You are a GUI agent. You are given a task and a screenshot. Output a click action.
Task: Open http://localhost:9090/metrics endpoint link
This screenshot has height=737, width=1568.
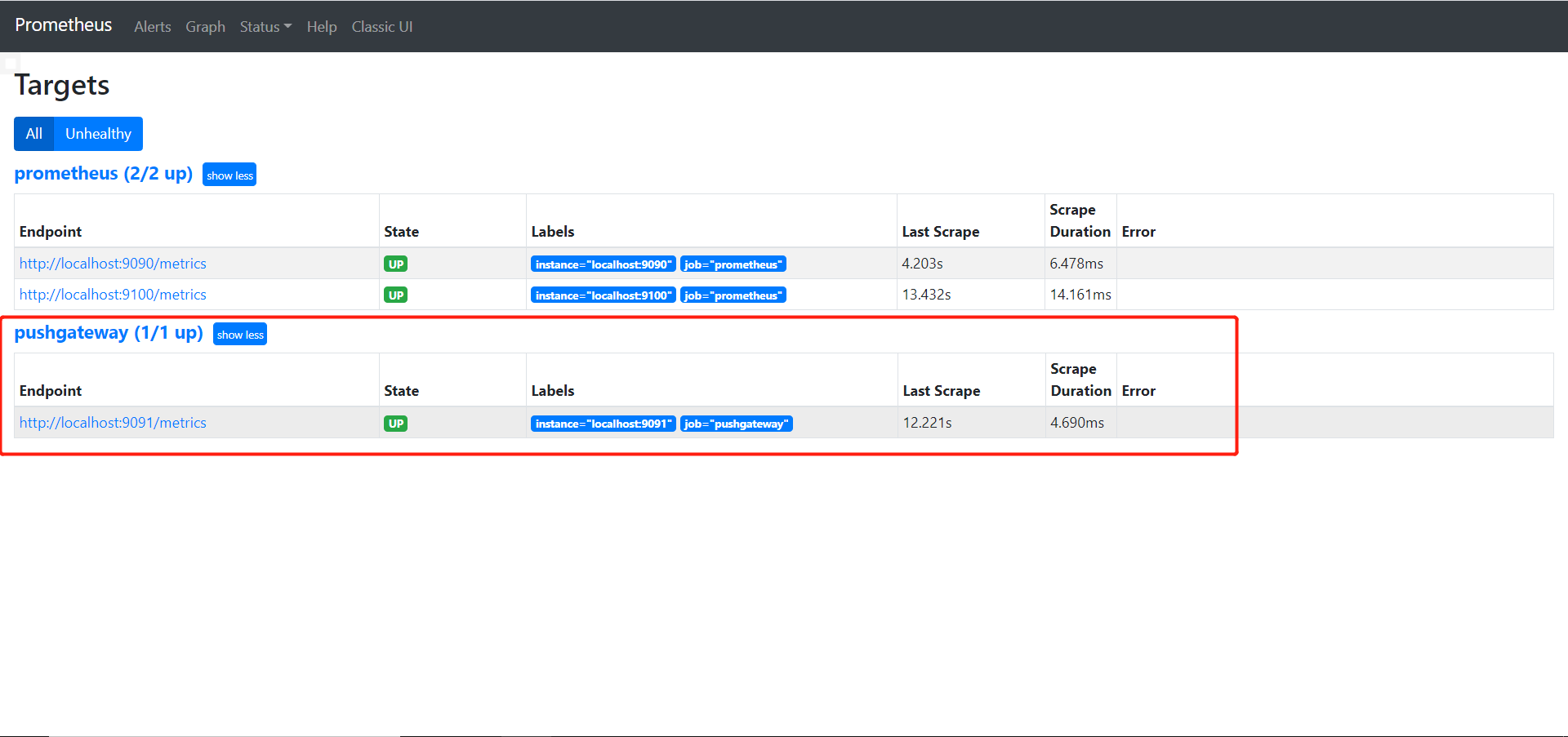click(x=113, y=264)
